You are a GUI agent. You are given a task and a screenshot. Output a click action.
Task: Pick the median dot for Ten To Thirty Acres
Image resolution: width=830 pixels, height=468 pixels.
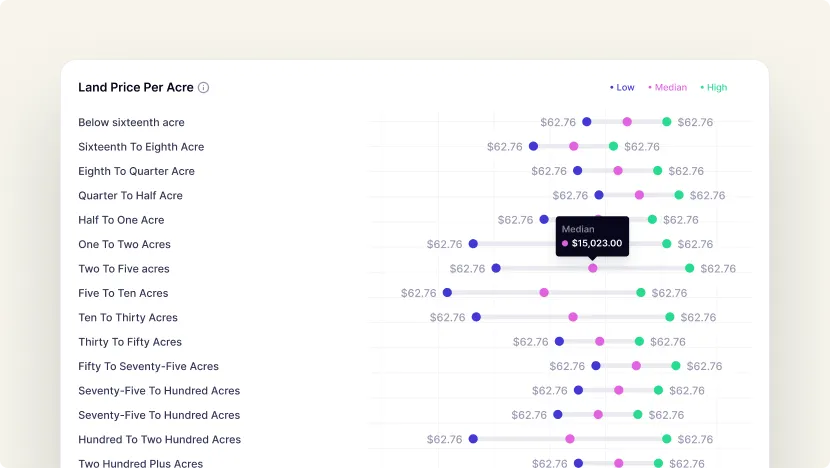573,317
